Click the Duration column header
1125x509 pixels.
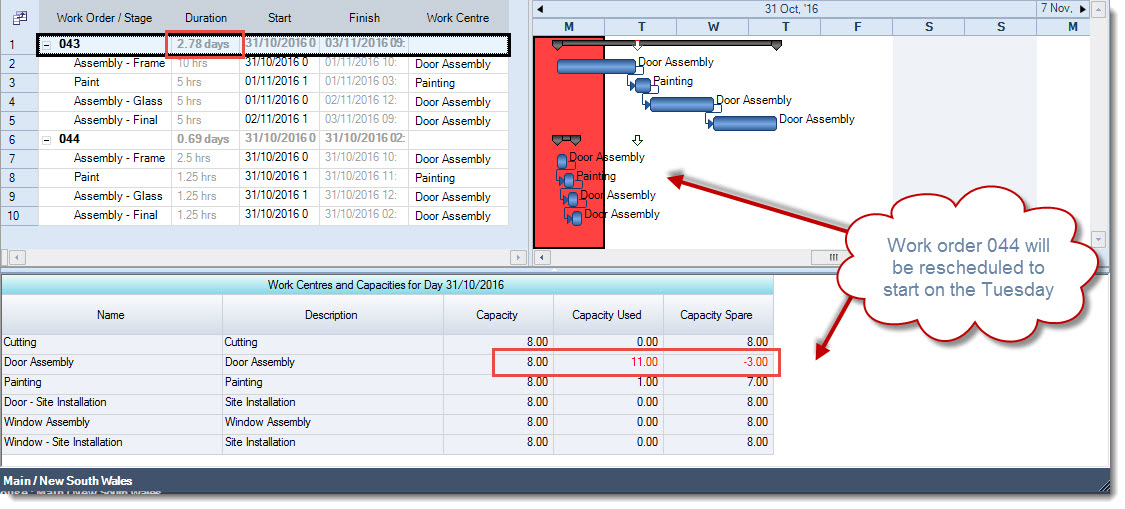pyautogui.click(x=206, y=18)
